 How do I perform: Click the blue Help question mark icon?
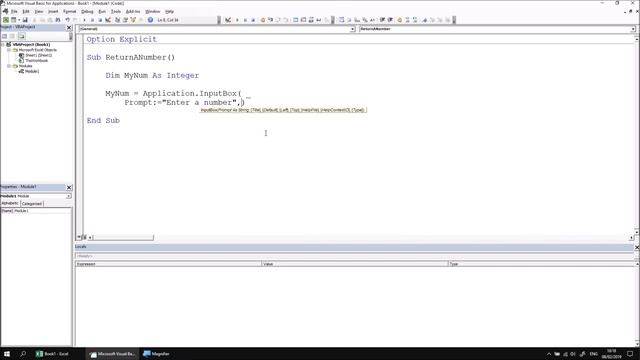(x=150, y=20)
